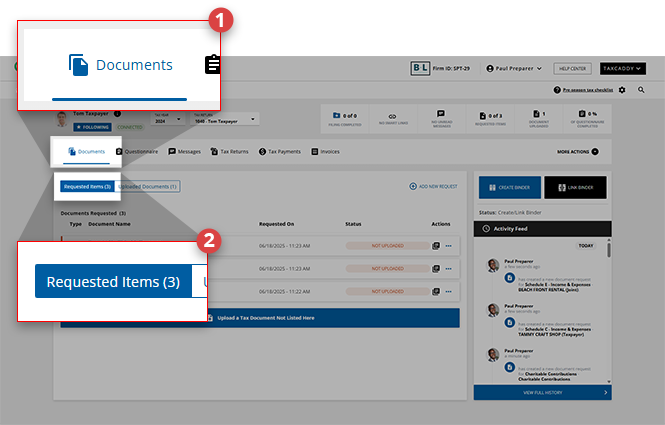Click document icon in Charitable Contributions entry
The width and height of the screenshot is (665, 425).
[510, 367]
